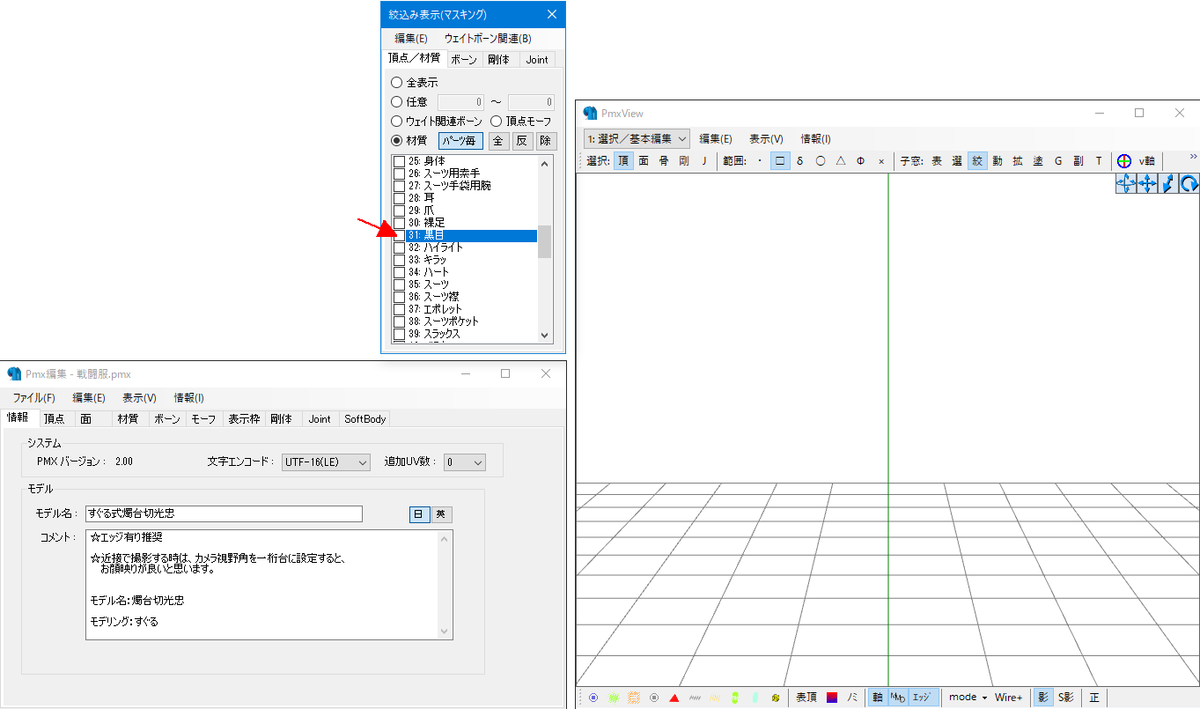
Task: Expand PmxView toolbar overflow chevron
Action: pyautogui.click(x=1192, y=157)
